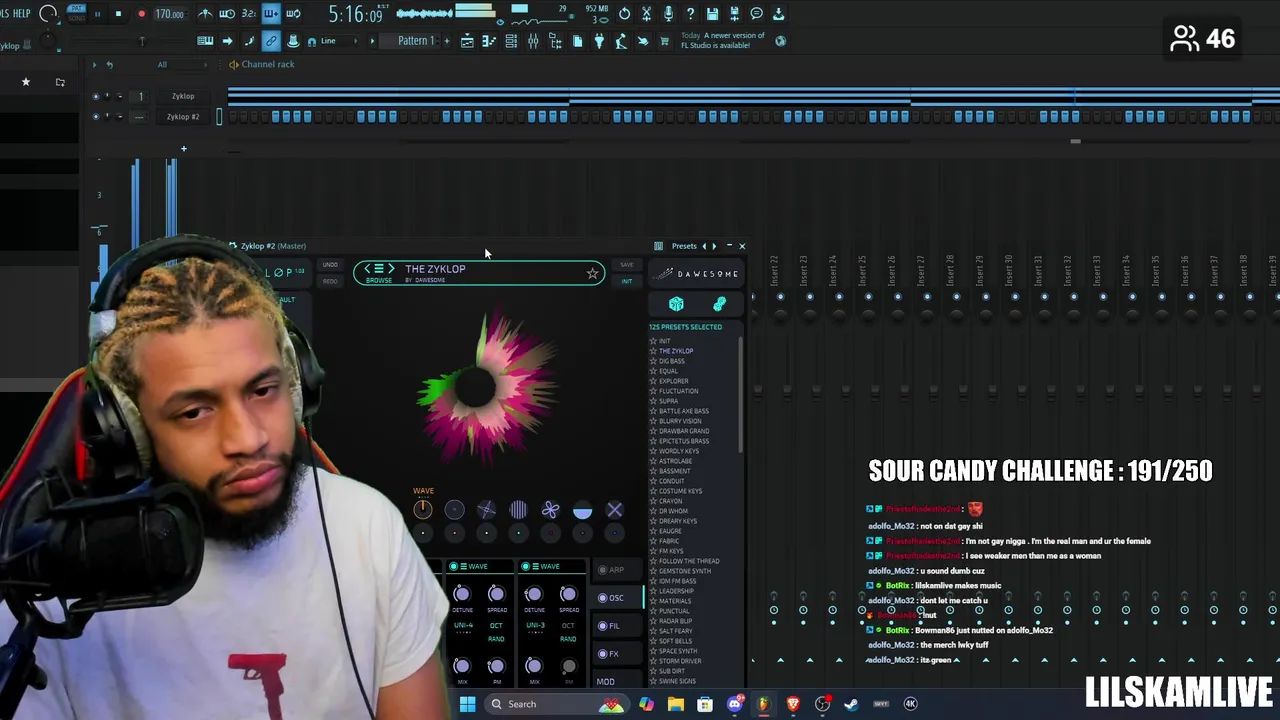Image resolution: width=1280 pixels, height=720 pixels.
Task: Click the dice randomize preset icon
Action: [676, 304]
